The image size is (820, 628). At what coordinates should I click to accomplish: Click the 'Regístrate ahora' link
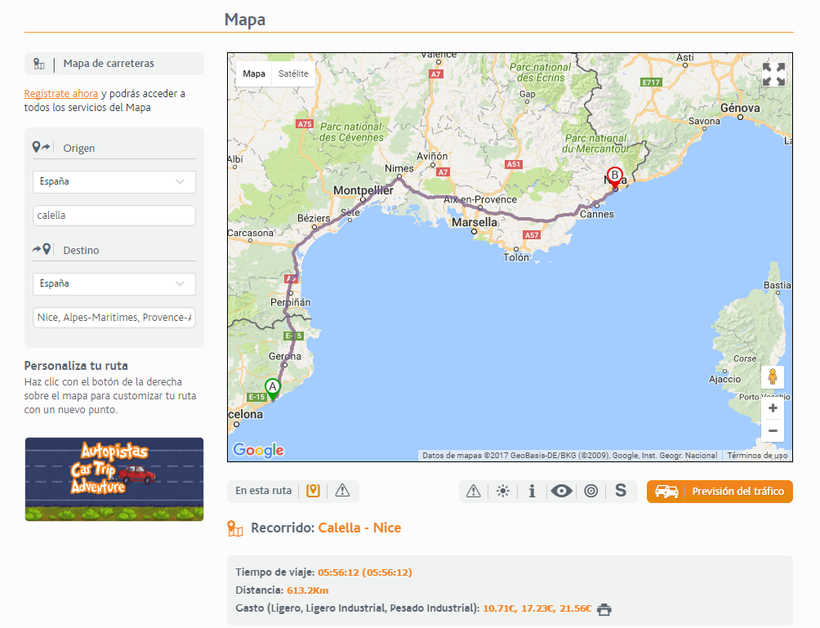click(x=61, y=94)
